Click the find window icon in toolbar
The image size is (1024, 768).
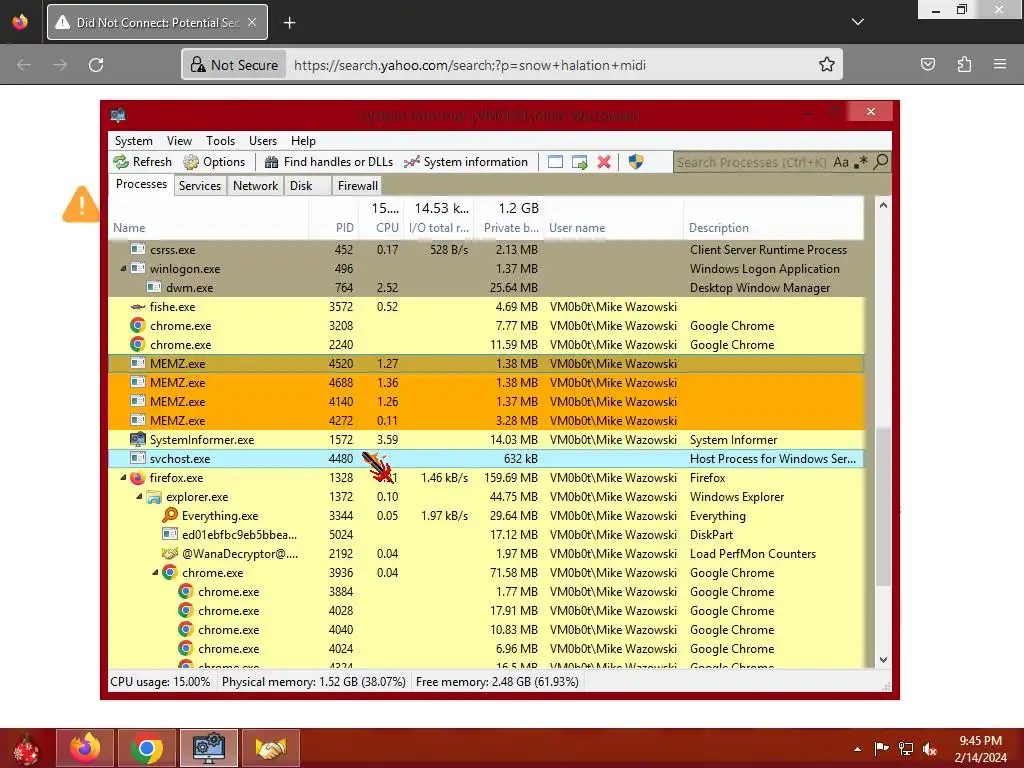pos(555,162)
